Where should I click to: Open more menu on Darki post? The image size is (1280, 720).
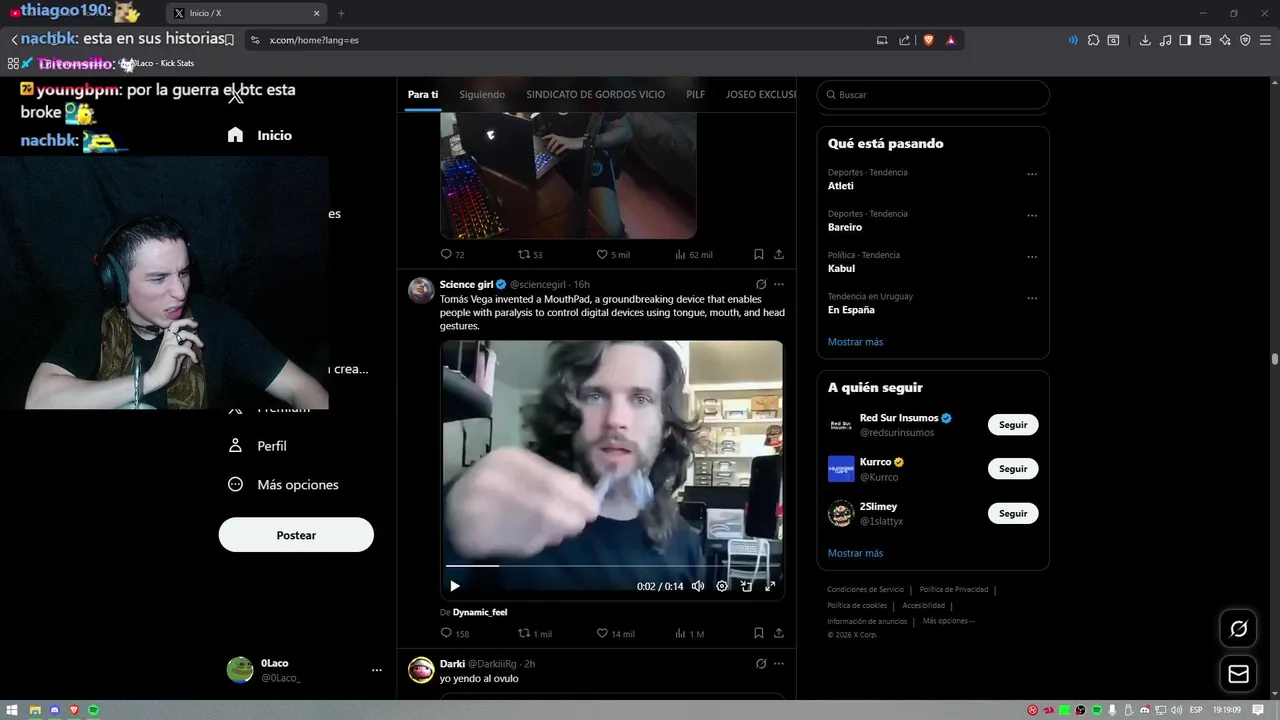[779, 663]
